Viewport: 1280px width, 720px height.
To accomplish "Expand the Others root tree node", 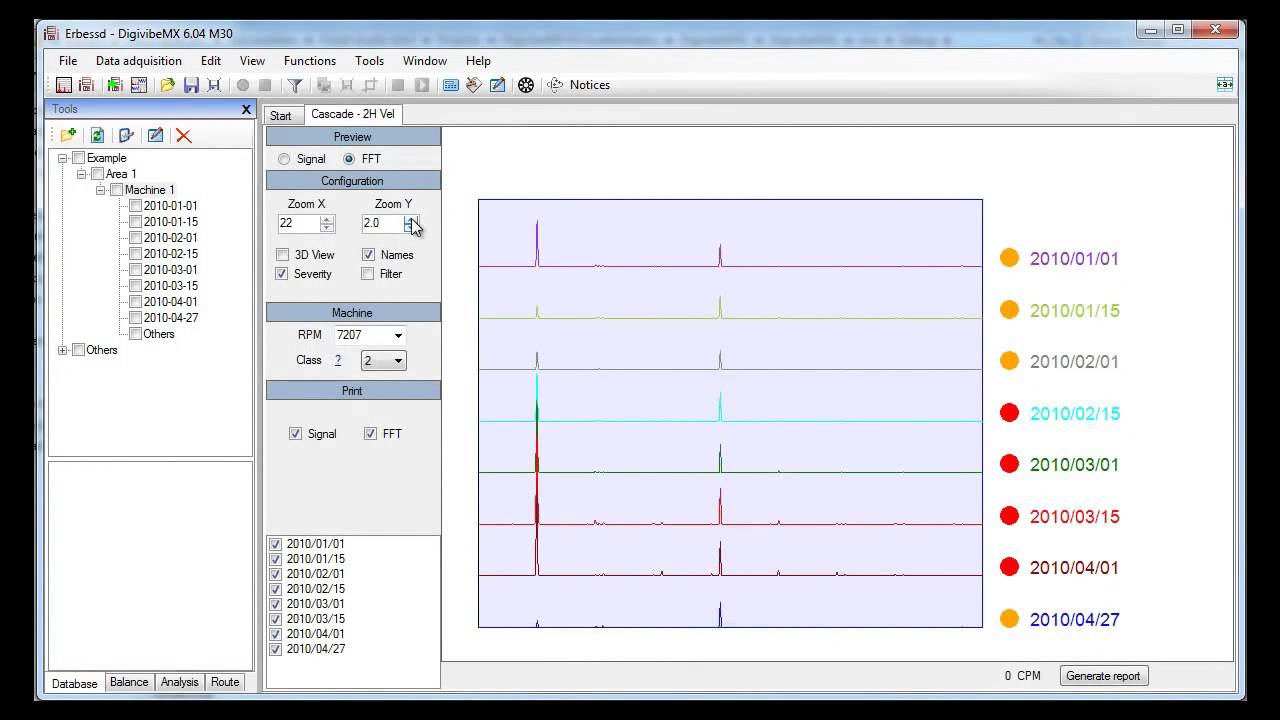I will coord(63,350).
